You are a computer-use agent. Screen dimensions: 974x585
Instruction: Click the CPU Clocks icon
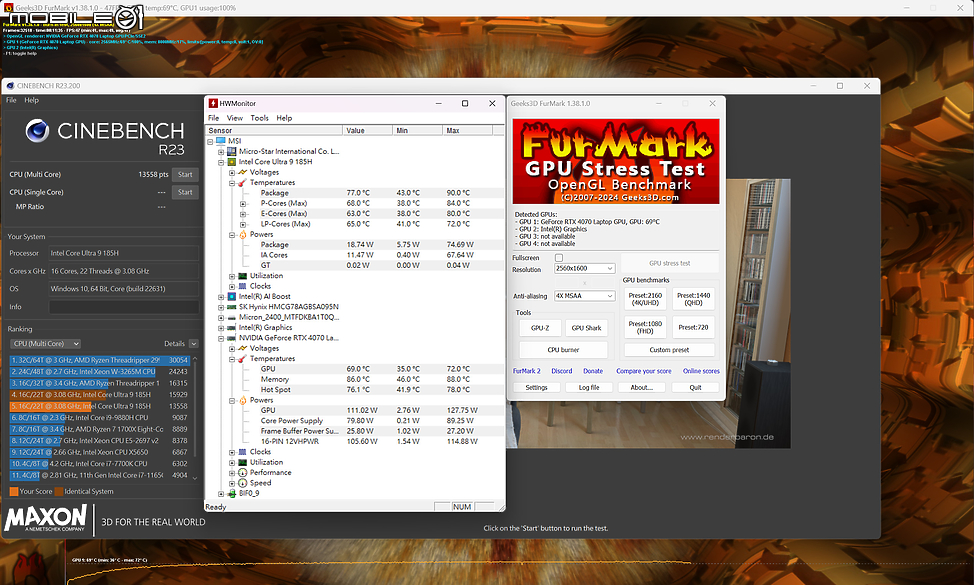[243, 286]
